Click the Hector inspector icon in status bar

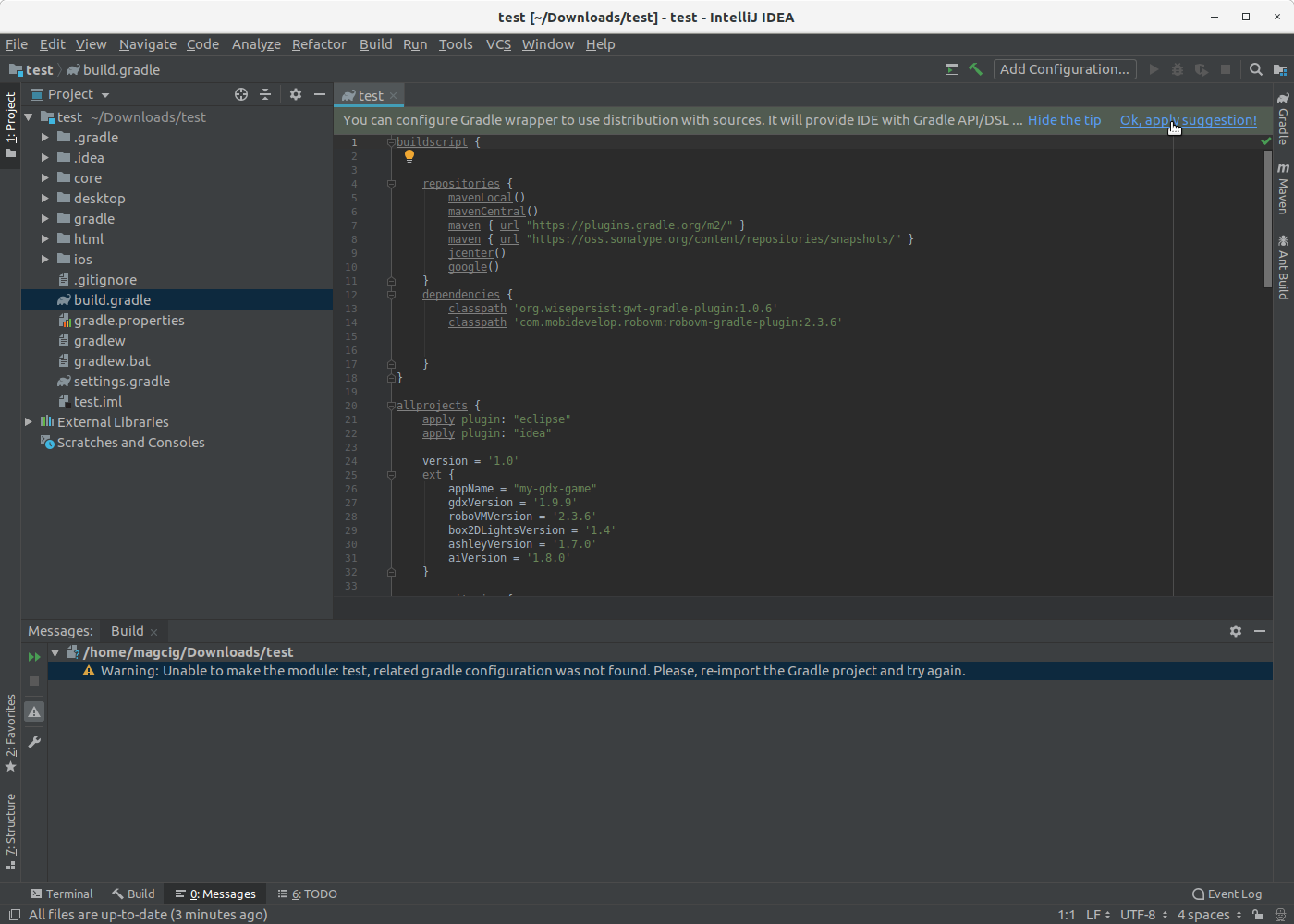(1280, 915)
